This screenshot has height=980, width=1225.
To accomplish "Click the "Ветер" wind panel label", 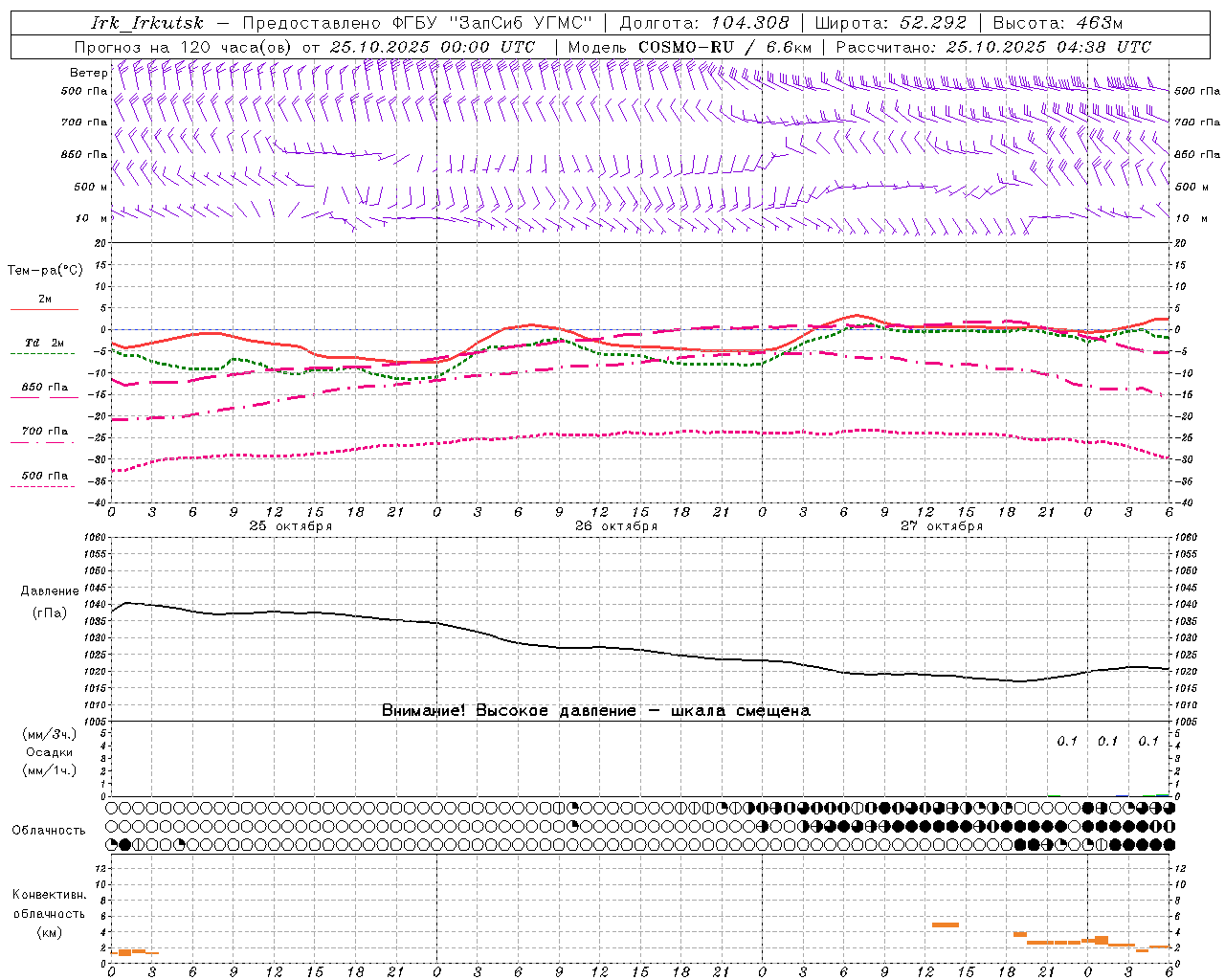I will click(88, 73).
